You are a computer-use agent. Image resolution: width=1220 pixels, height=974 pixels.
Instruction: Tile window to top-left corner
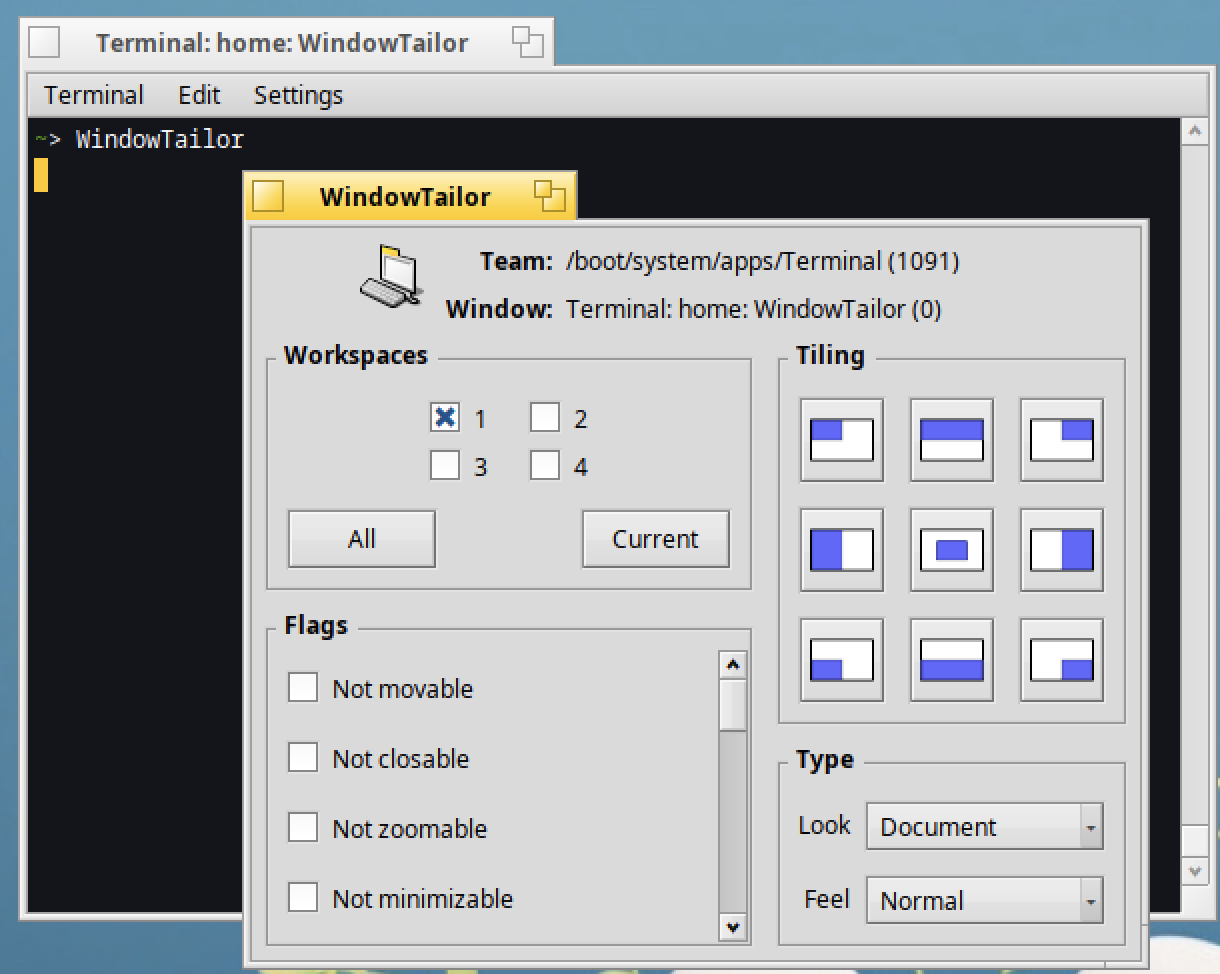pyautogui.click(x=841, y=440)
